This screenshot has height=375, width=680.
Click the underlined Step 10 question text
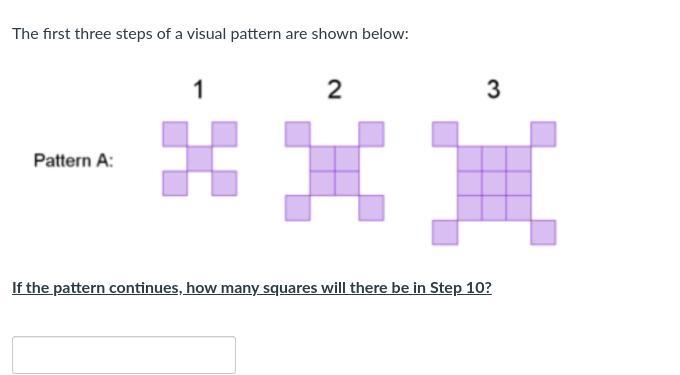[252, 288]
